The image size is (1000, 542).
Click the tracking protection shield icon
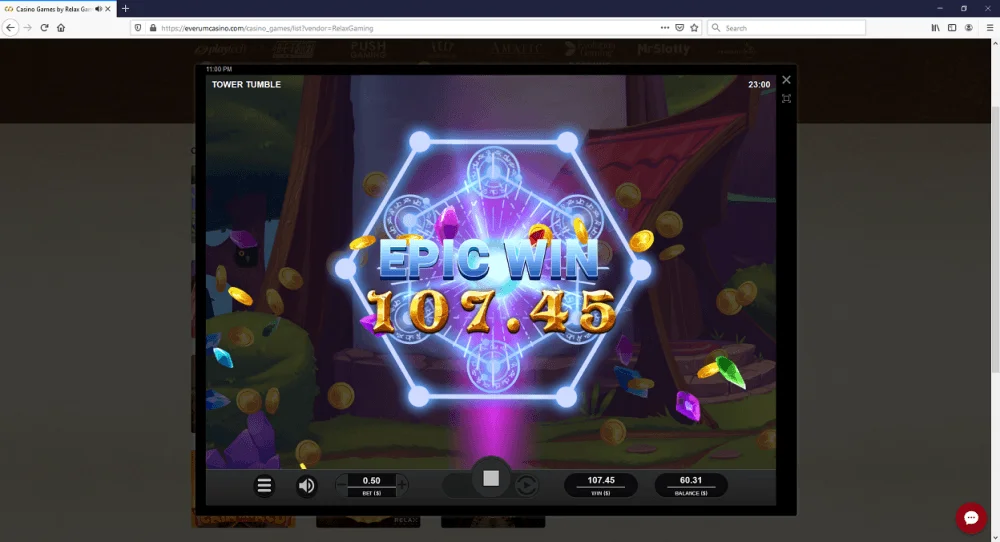138,28
